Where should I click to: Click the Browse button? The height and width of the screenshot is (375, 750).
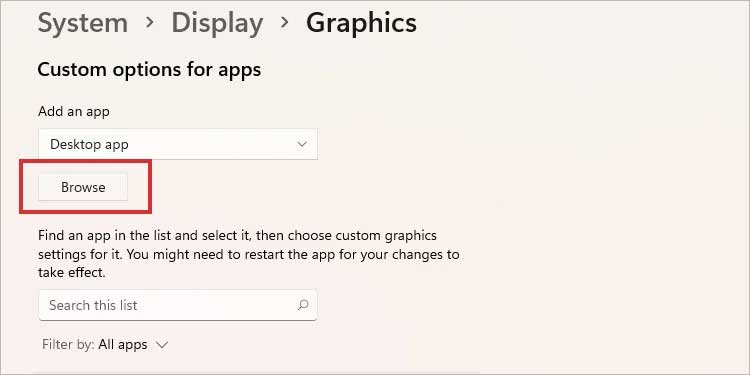coord(83,187)
